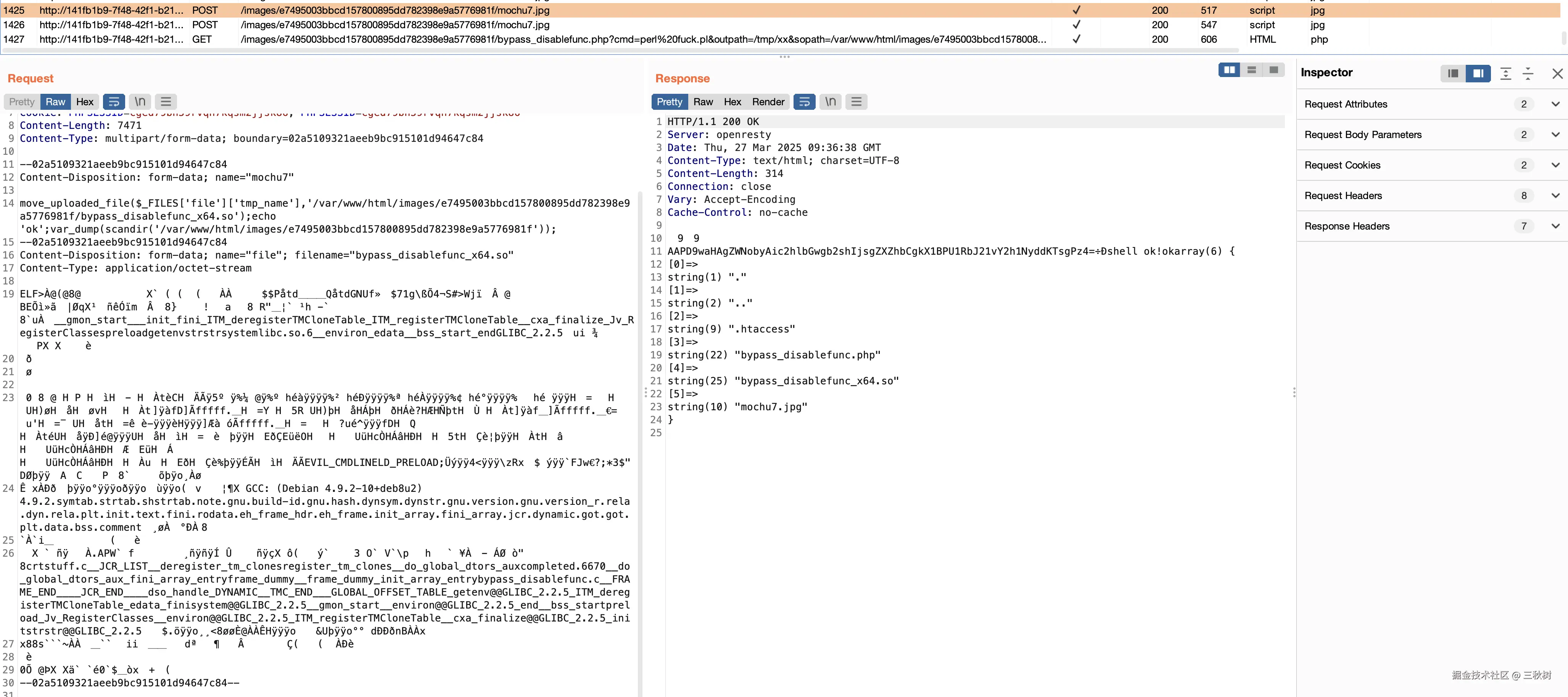Open Request pane hamburger options menu
Screen dimensions: 1568x697
tap(166, 101)
